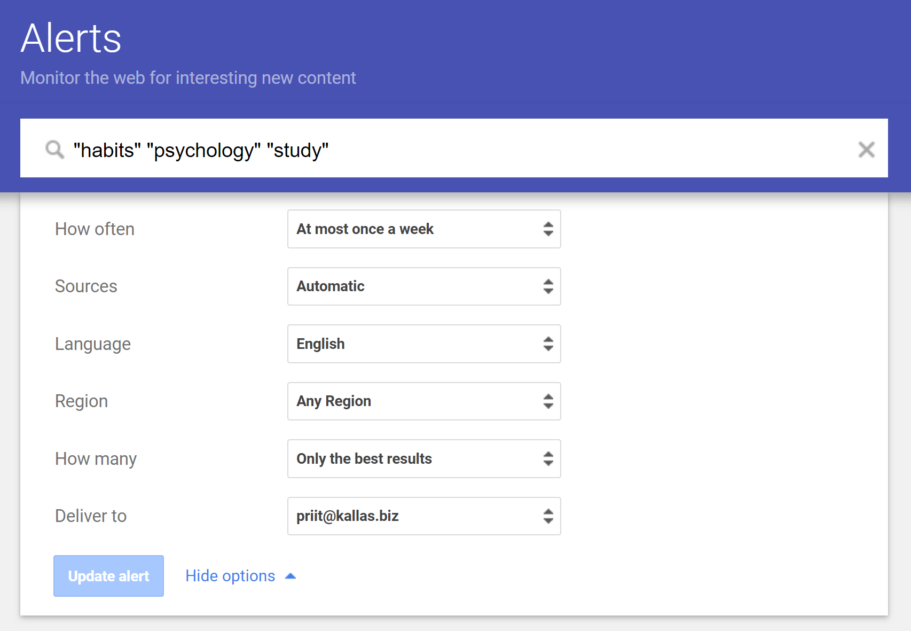Click the arrows icon on the Region selector
Viewport: 911px width, 631px height.
548,401
